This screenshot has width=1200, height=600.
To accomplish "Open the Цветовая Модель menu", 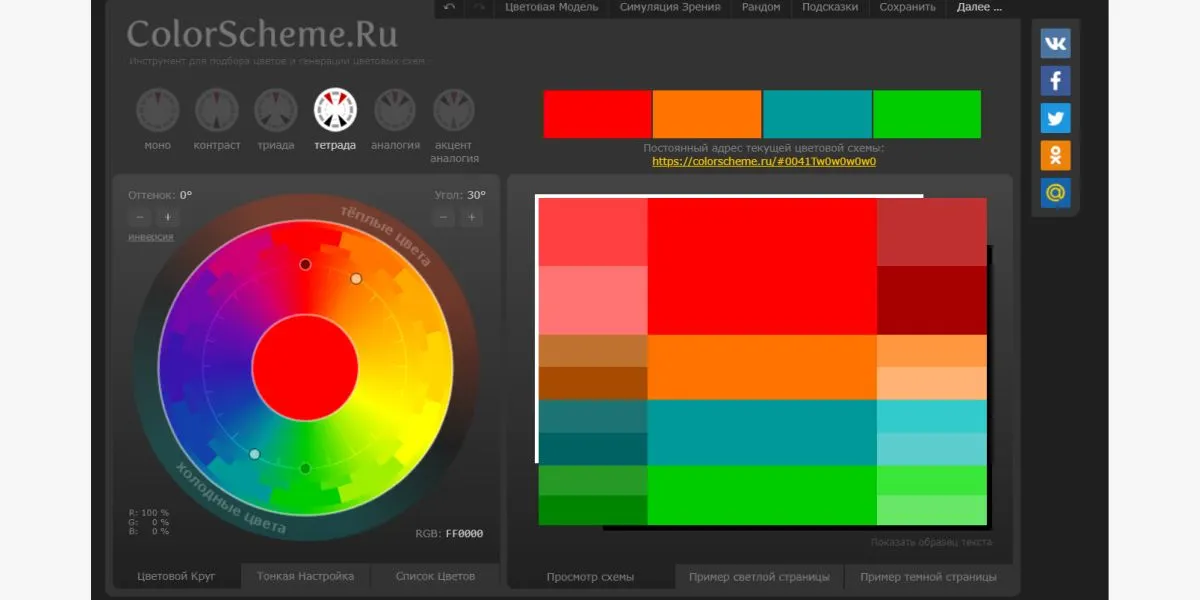I will point(552,7).
